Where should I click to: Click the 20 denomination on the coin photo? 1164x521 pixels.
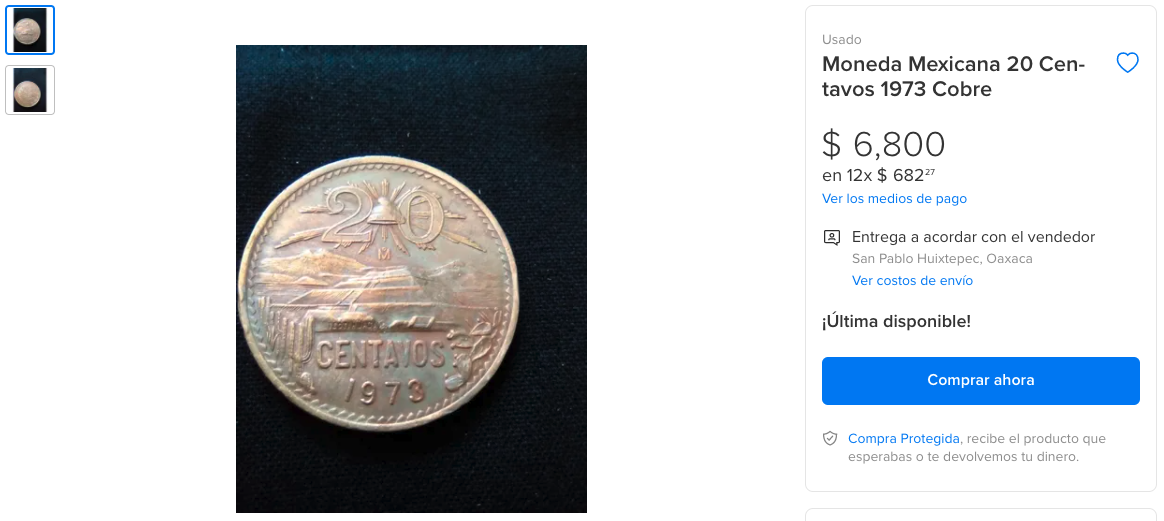point(385,219)
